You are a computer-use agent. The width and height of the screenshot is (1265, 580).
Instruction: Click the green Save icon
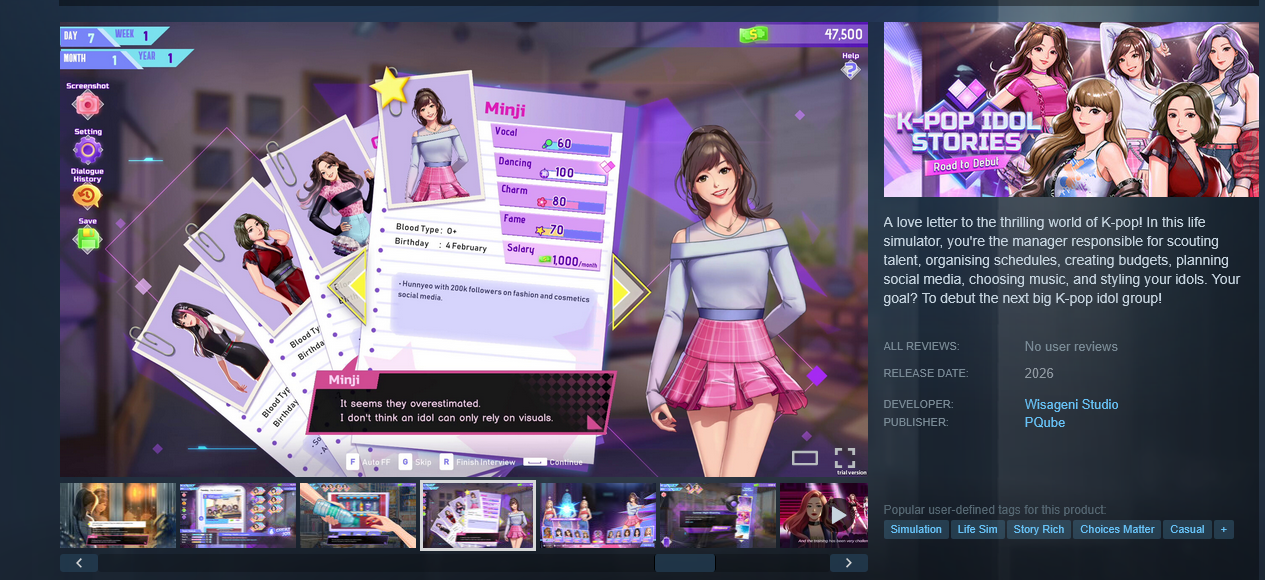point(88,239)
